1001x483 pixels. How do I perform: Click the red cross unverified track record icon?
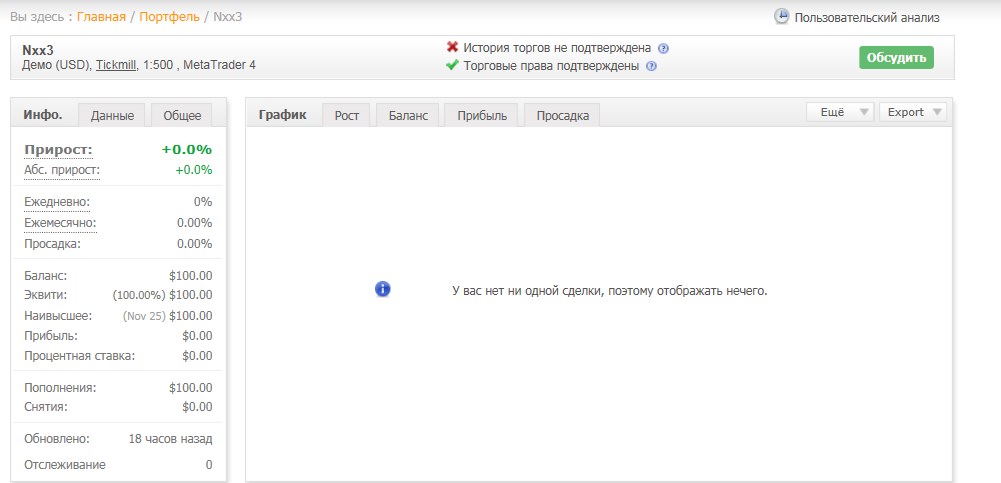pos(453,47)
